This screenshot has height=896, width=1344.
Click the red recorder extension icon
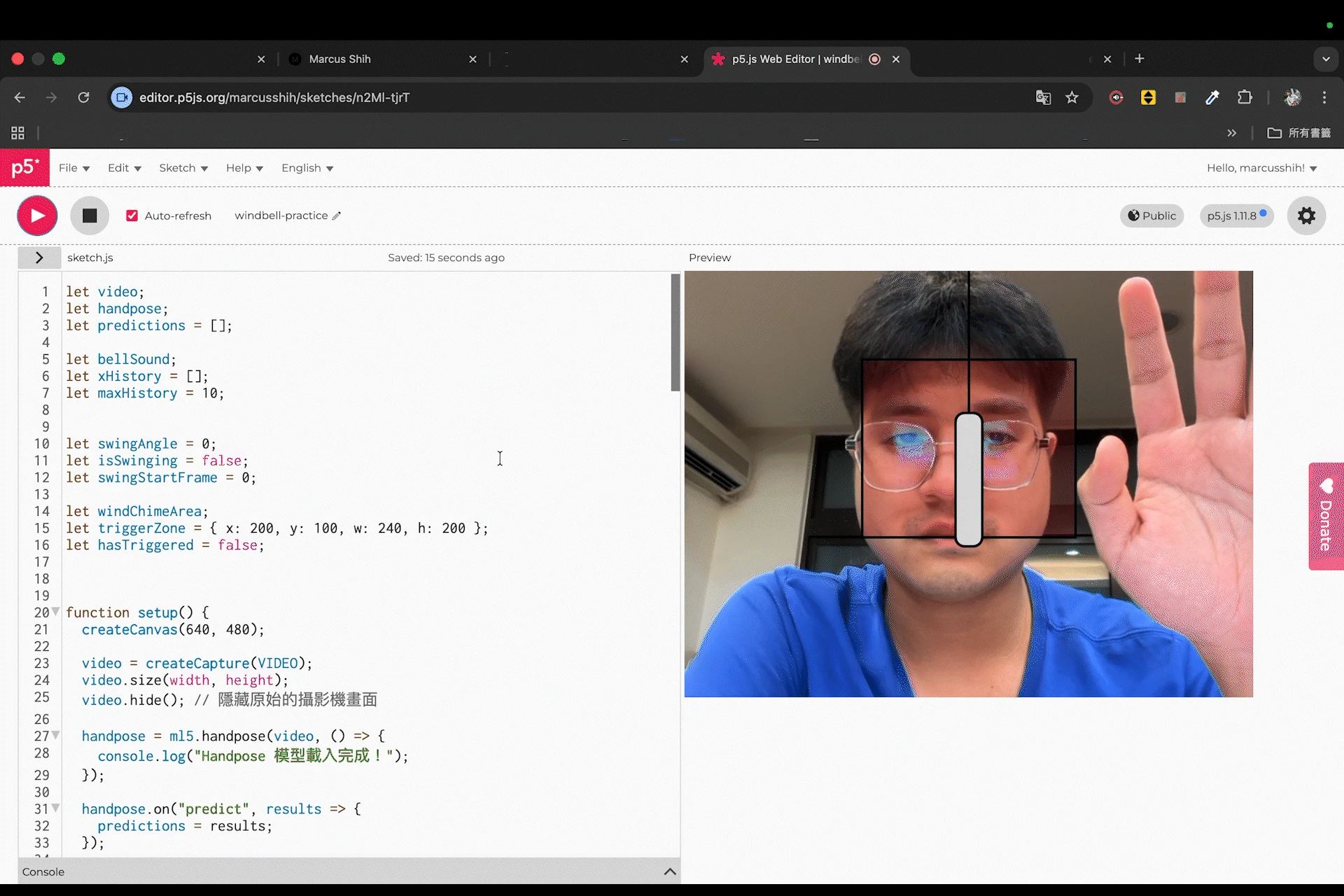coord(1116,97)
